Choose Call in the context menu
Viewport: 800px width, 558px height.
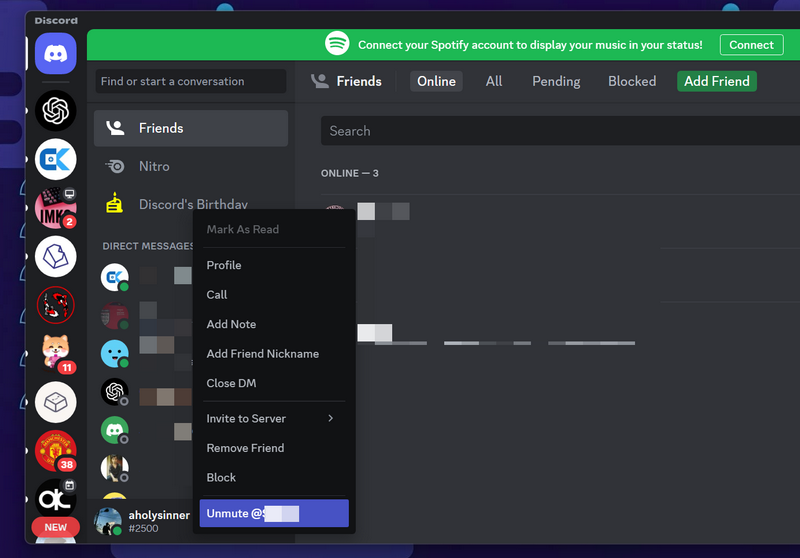point(217,295)
